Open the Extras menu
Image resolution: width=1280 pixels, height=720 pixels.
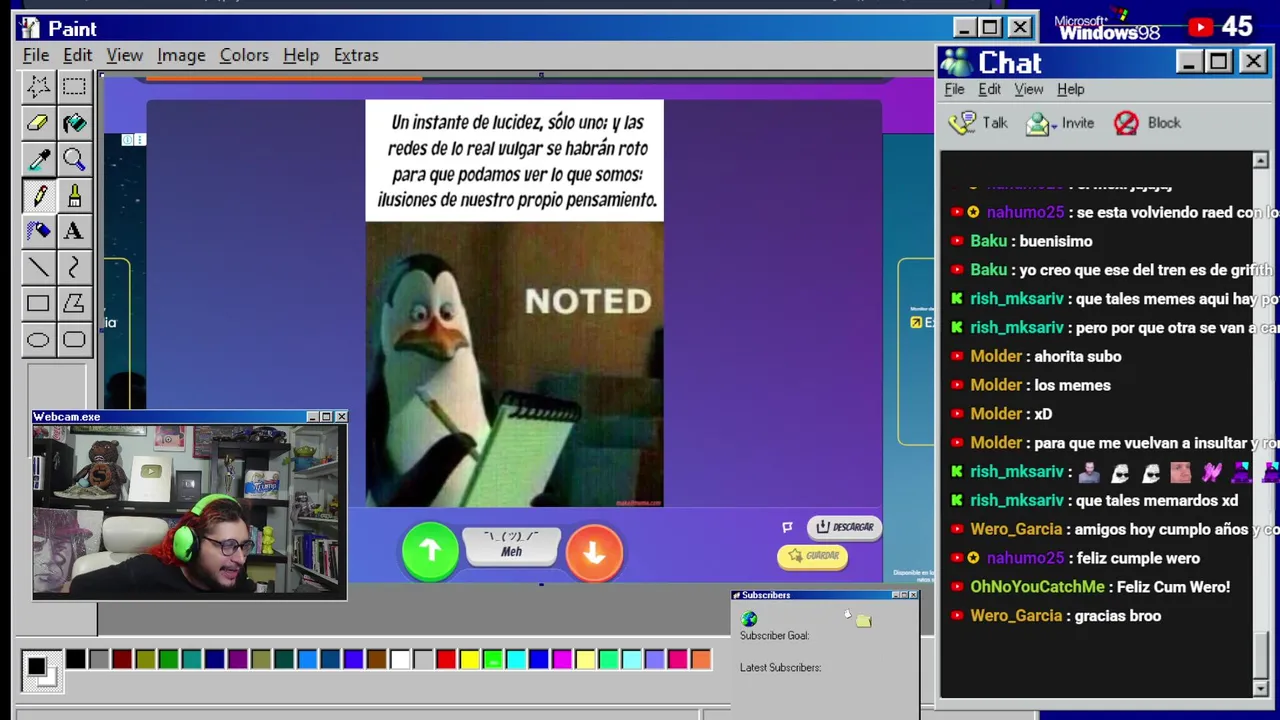(x=356, y=55)
